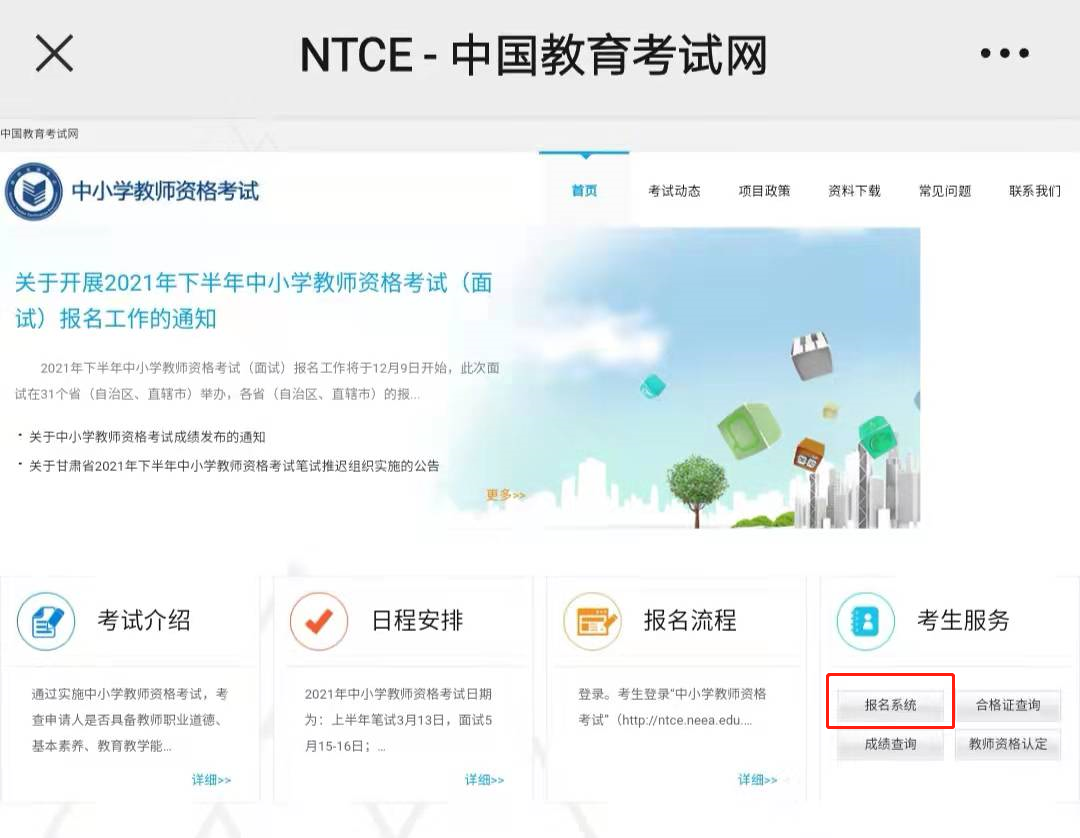Screen dimensions: 1080x838
Task: Switch to the 常见问题 tab
Action: point(944,191)
